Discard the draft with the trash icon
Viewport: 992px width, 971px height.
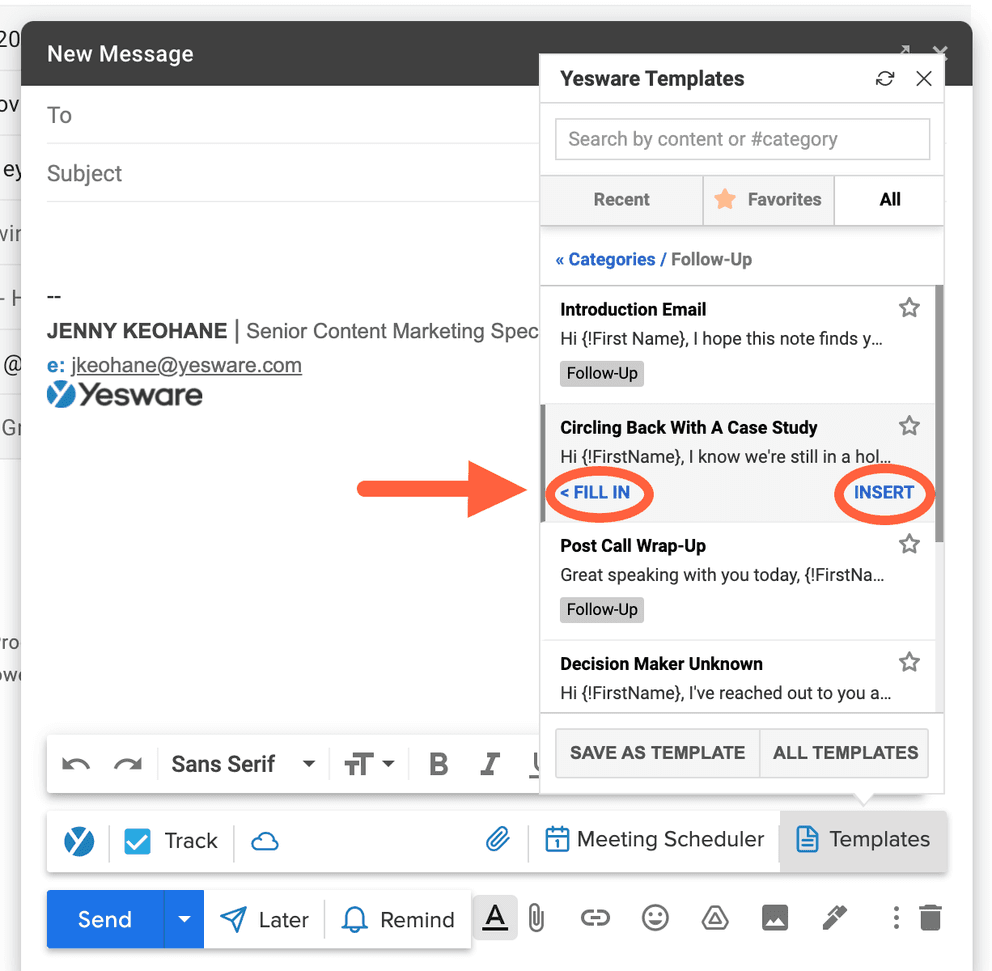(930, 918)
